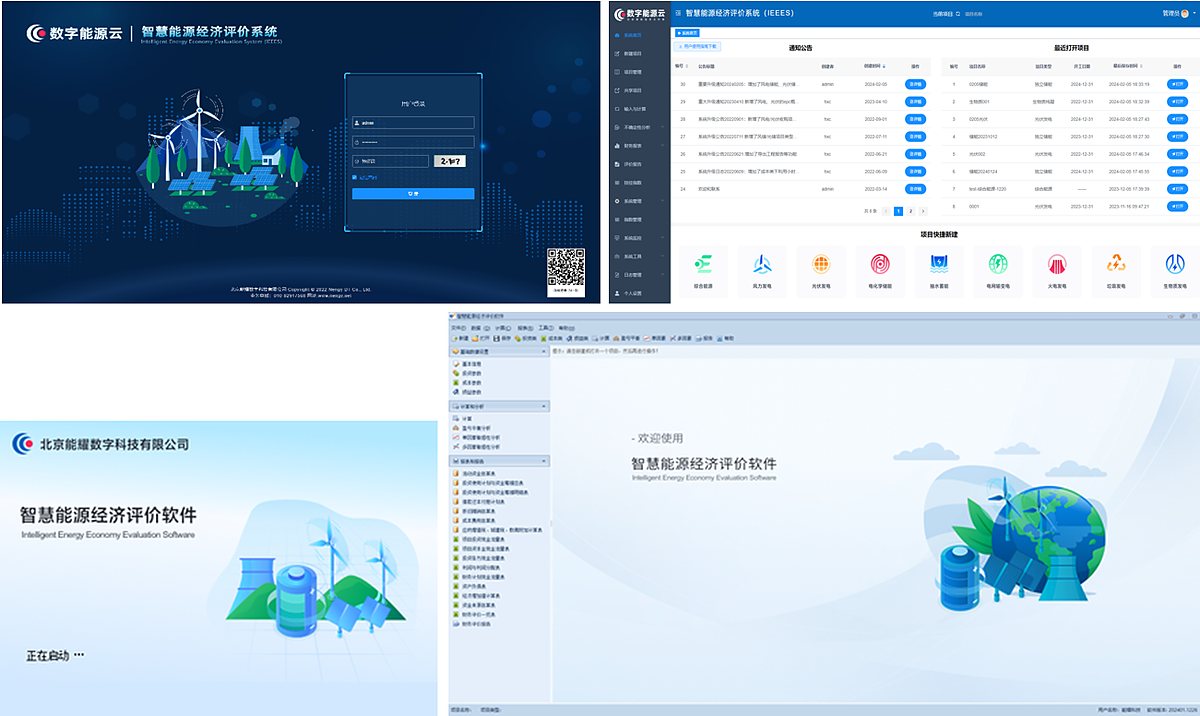The image size is (1200, 716).
Task: Click the captcha image on login form
Action: [x=450, y=161]
